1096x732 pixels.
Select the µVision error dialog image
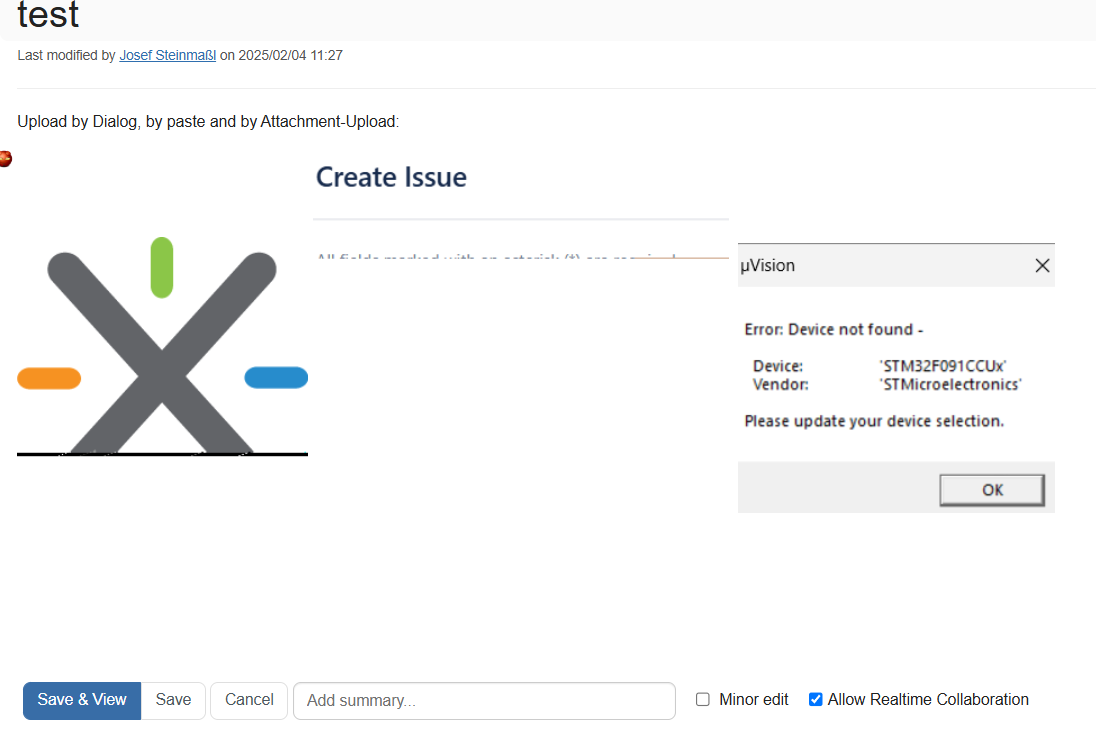coord(896,400)
